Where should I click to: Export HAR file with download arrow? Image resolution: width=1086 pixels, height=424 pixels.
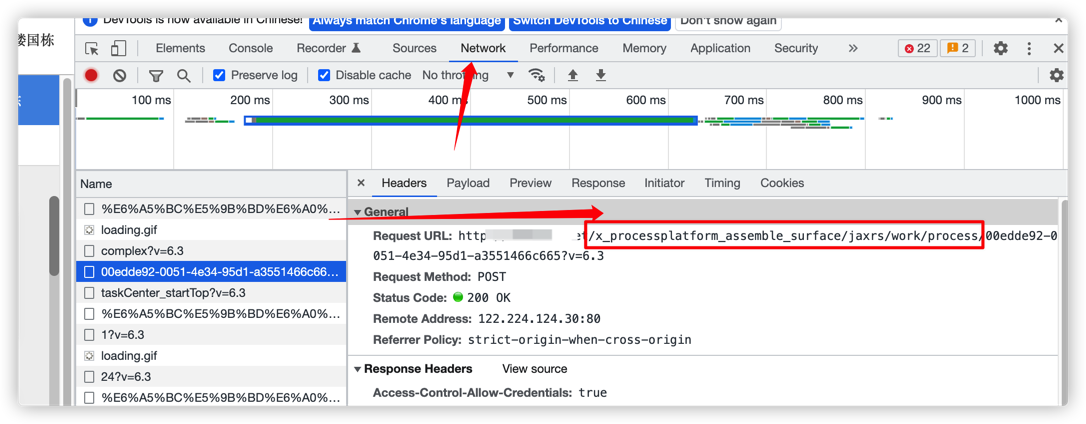tap(601, 75)
